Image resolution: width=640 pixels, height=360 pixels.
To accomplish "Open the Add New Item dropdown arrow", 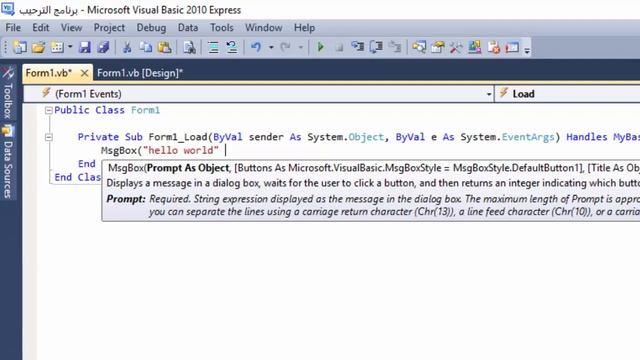I will 70,47.
